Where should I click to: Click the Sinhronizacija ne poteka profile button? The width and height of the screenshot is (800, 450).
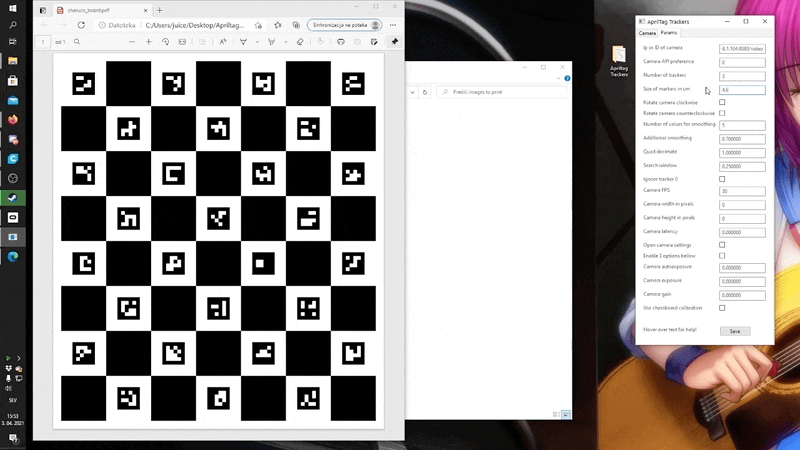344,25
